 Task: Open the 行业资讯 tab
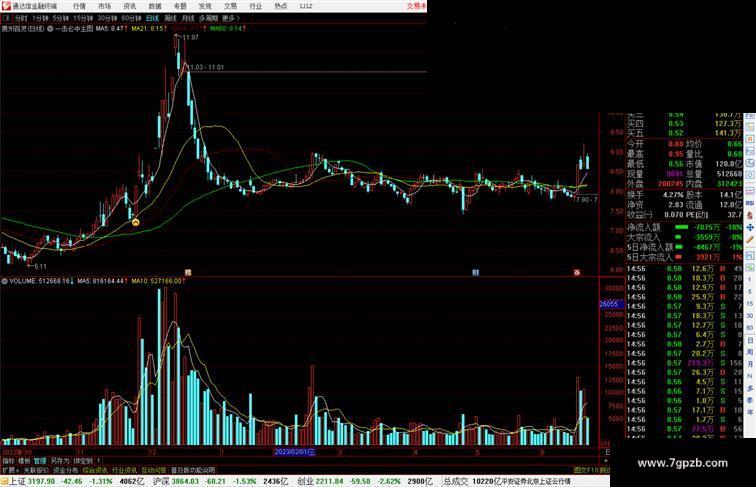click(124, 470)
